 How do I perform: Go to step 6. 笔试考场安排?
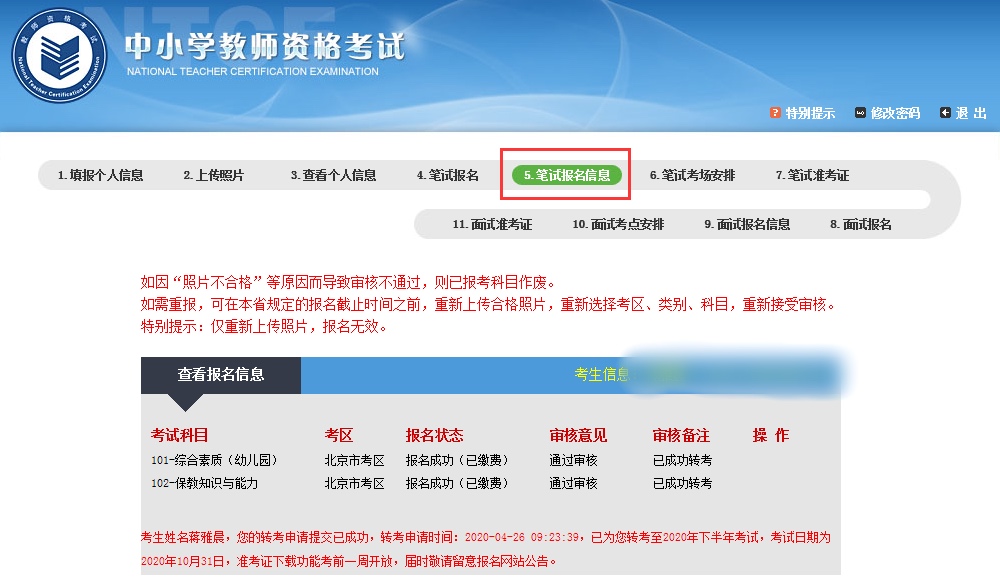tap(693, 175)
